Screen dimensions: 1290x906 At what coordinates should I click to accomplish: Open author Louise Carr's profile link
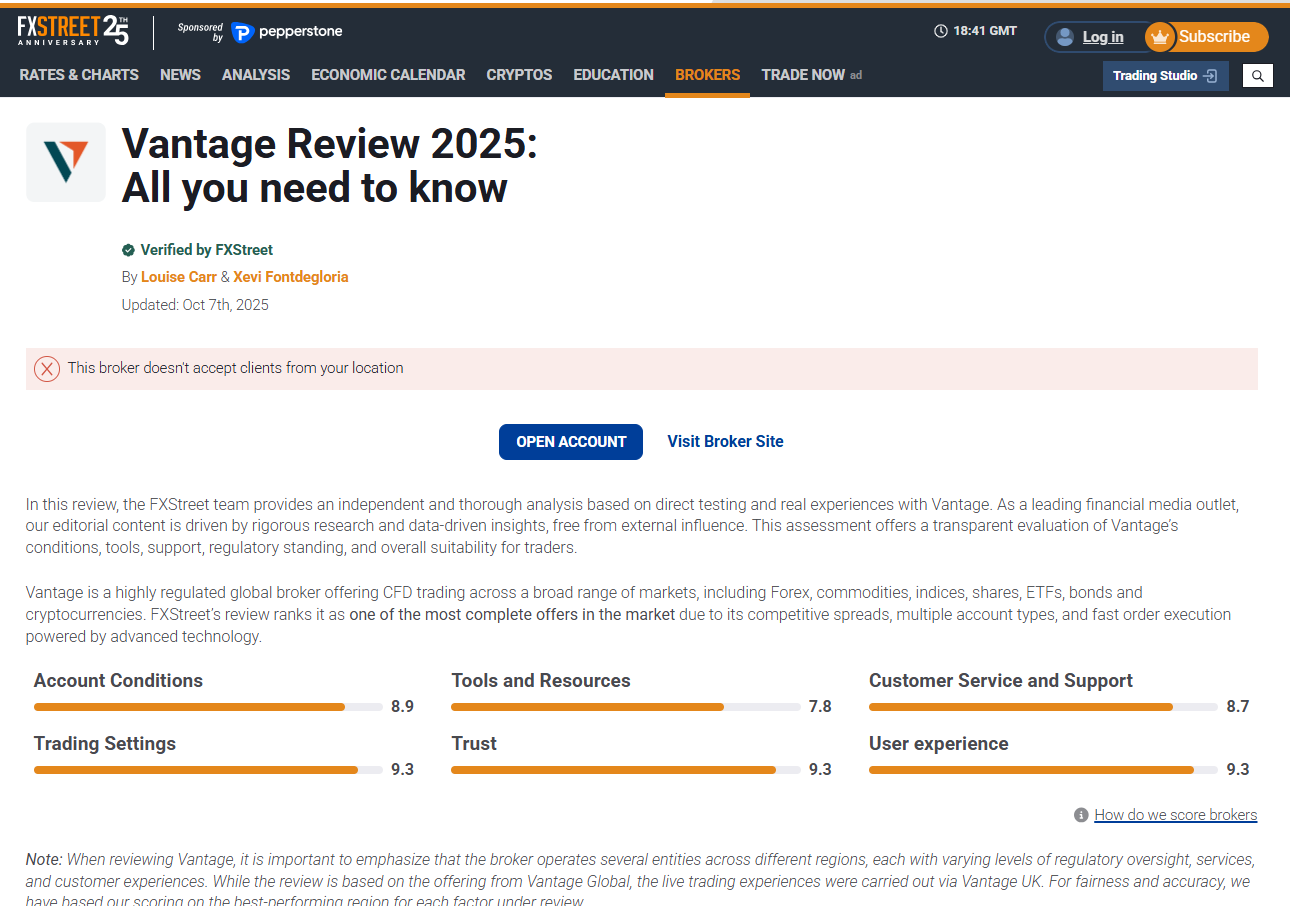pos(179,277)
